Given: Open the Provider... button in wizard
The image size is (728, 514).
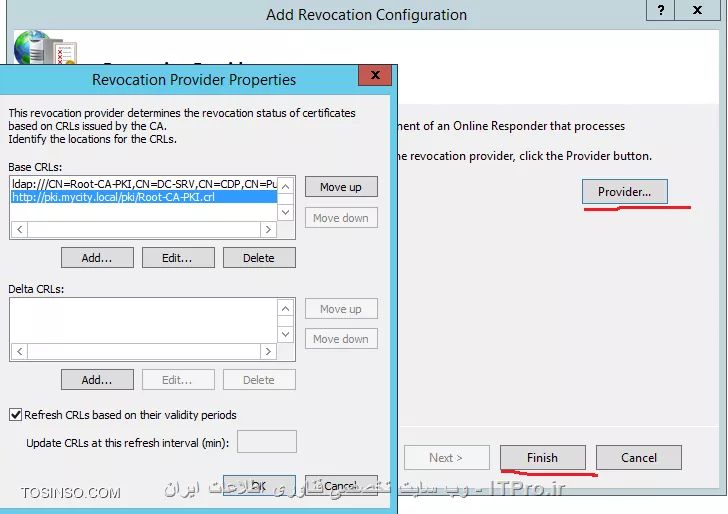Looking at the screenshot, I should coord(624,192).
